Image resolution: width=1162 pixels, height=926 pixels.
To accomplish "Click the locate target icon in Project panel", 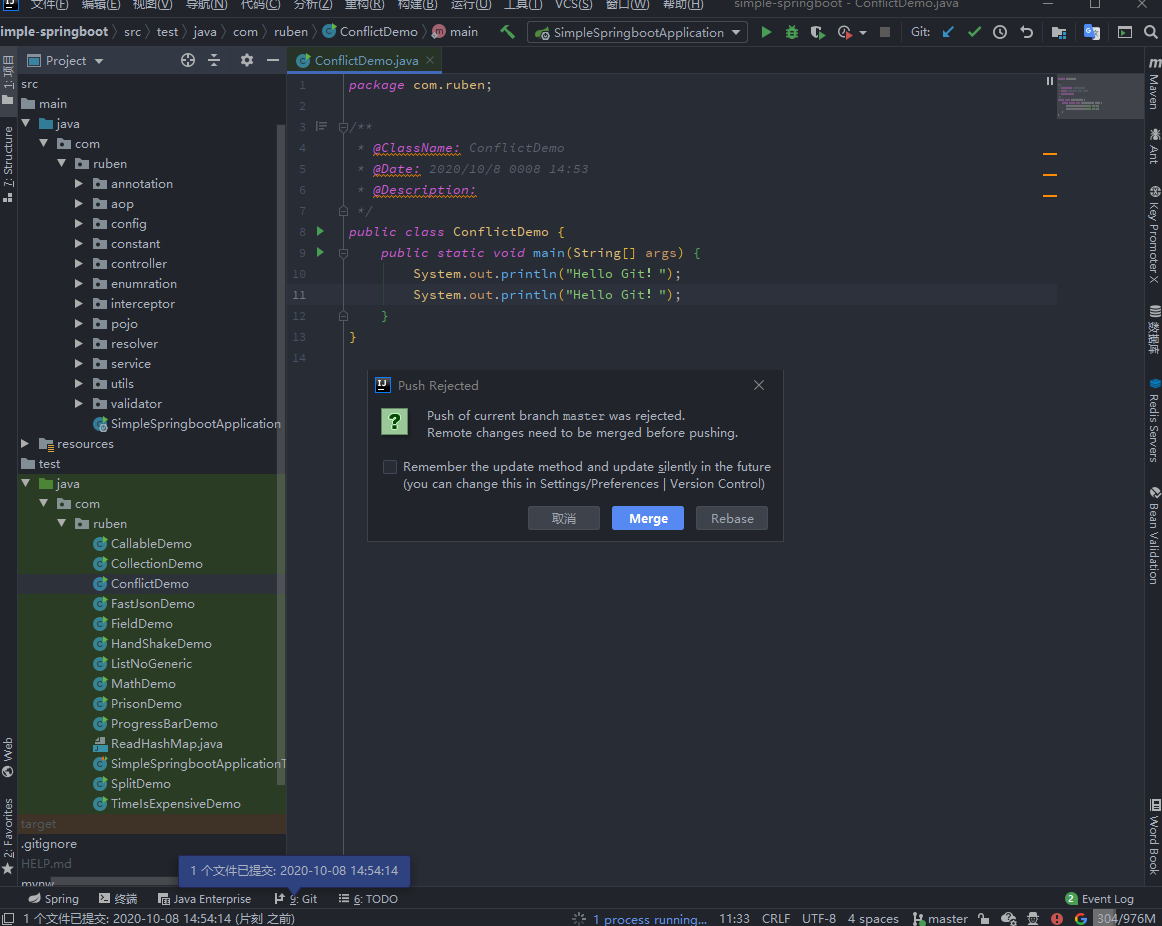I will 187,61.
